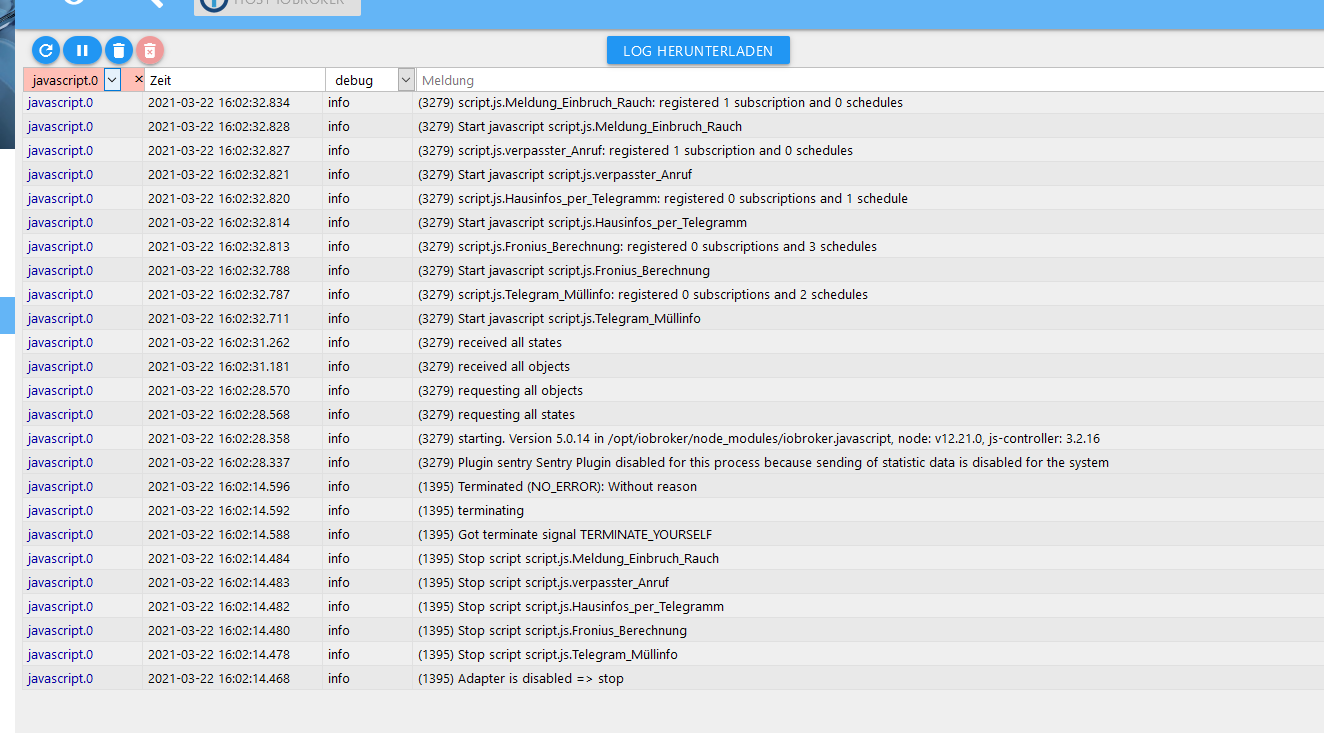Click 'info' level in the 16:02:32.821 row
Viewport: 1324px width, 733px height.
coord(339,175)
